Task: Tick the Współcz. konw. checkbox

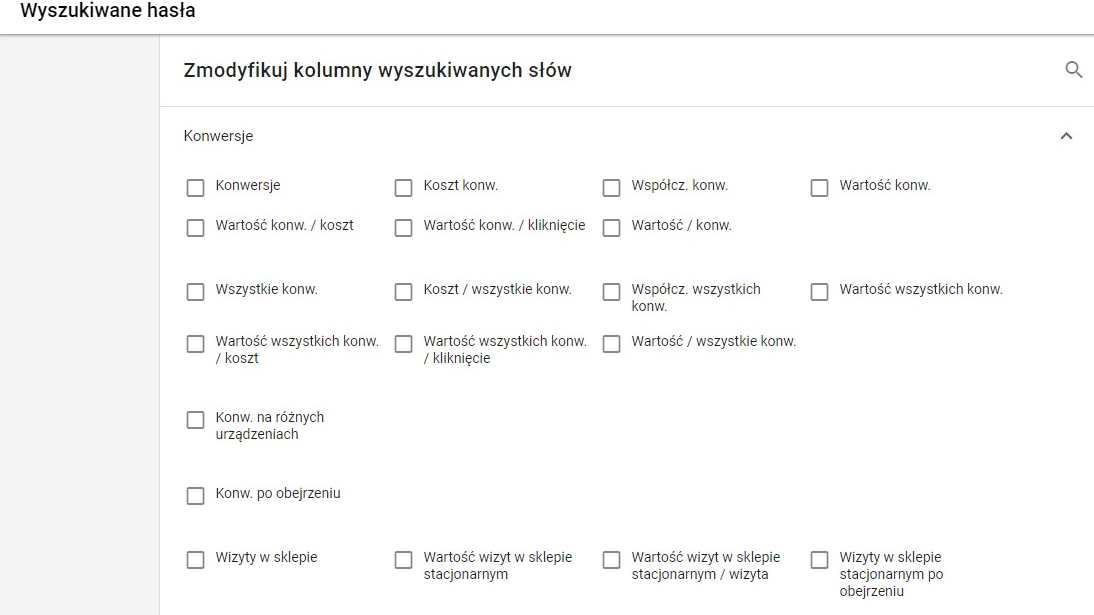Action: point(611,188)
